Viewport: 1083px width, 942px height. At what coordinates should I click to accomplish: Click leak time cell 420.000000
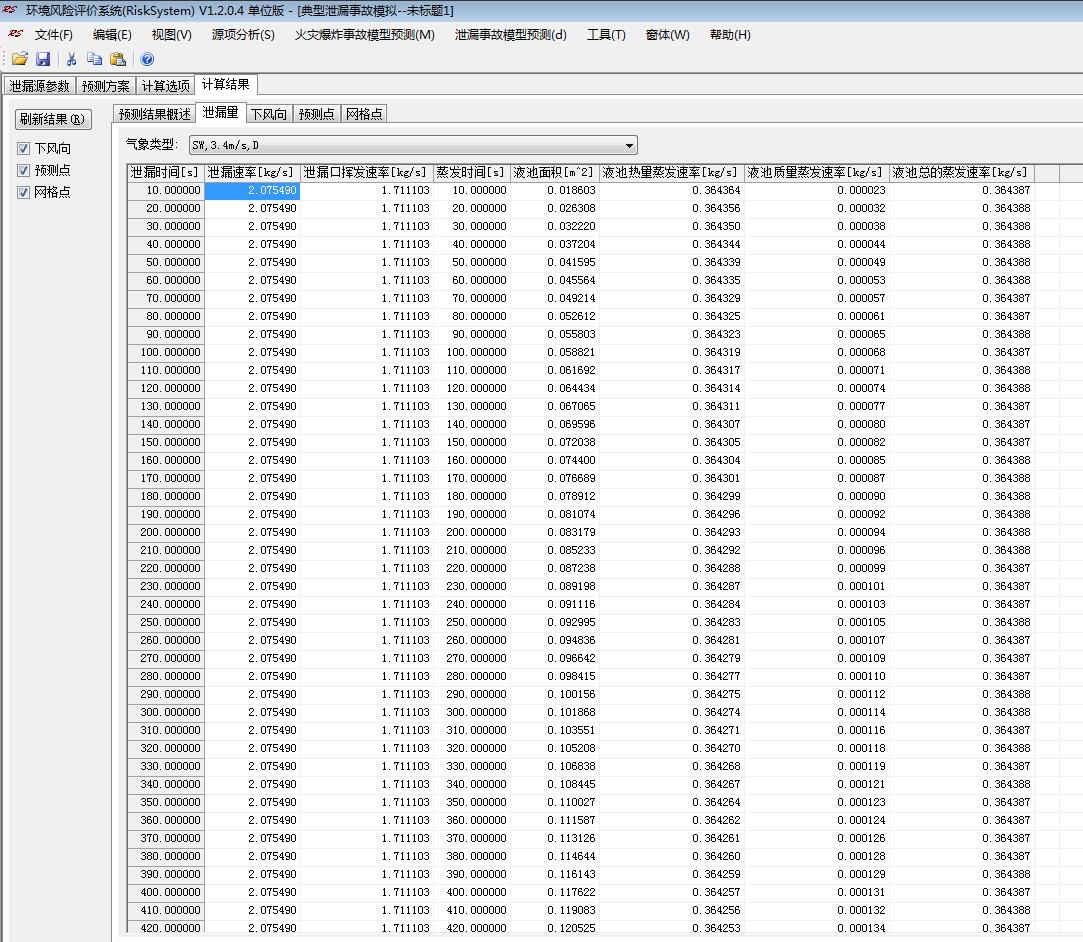[166, 928]
